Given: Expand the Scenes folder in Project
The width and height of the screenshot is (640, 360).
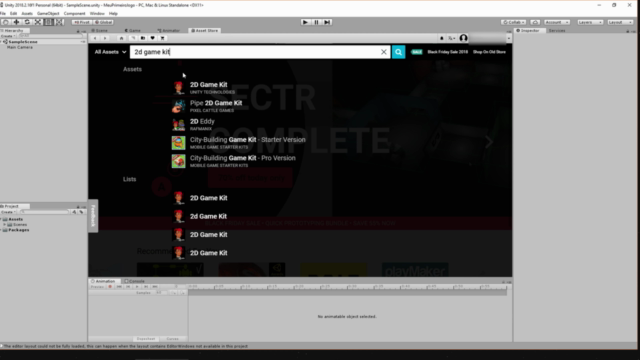Looking at the screenshot, I should 4,224.
